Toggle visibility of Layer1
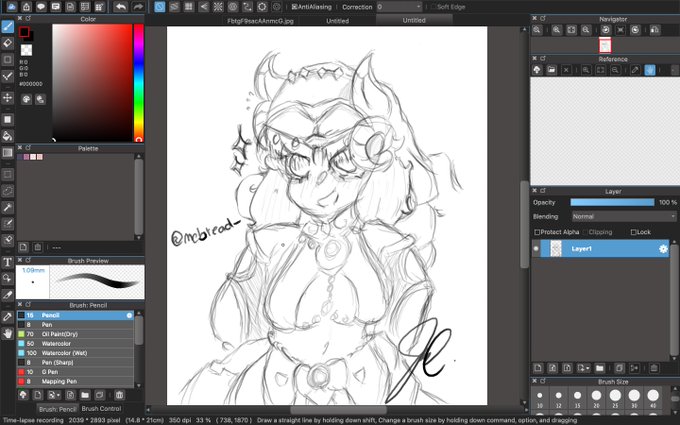680x425 pixels. [536, 248]
